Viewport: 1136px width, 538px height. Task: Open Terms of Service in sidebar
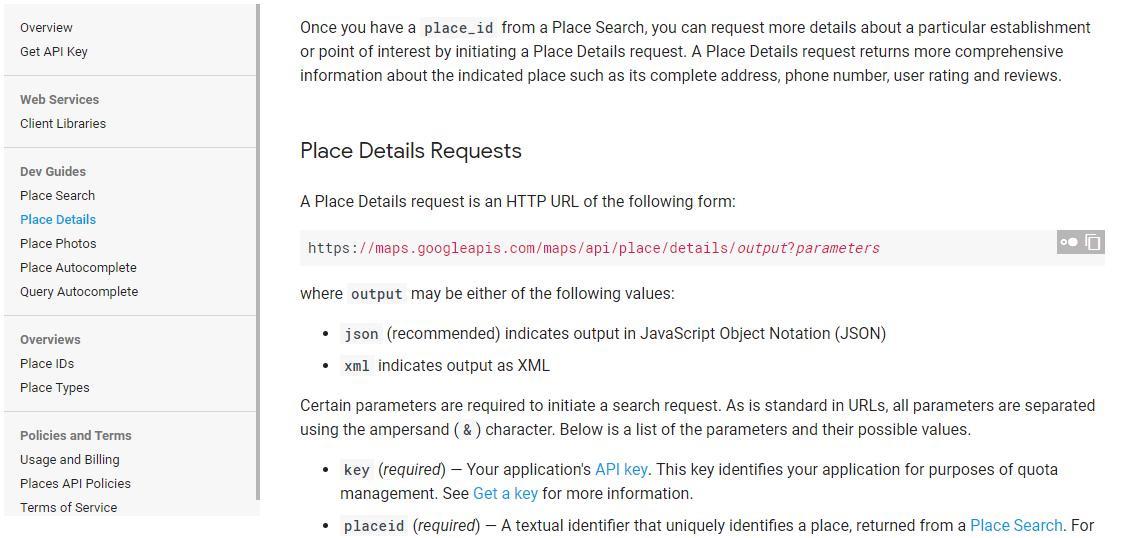click(x=68, y=508)
